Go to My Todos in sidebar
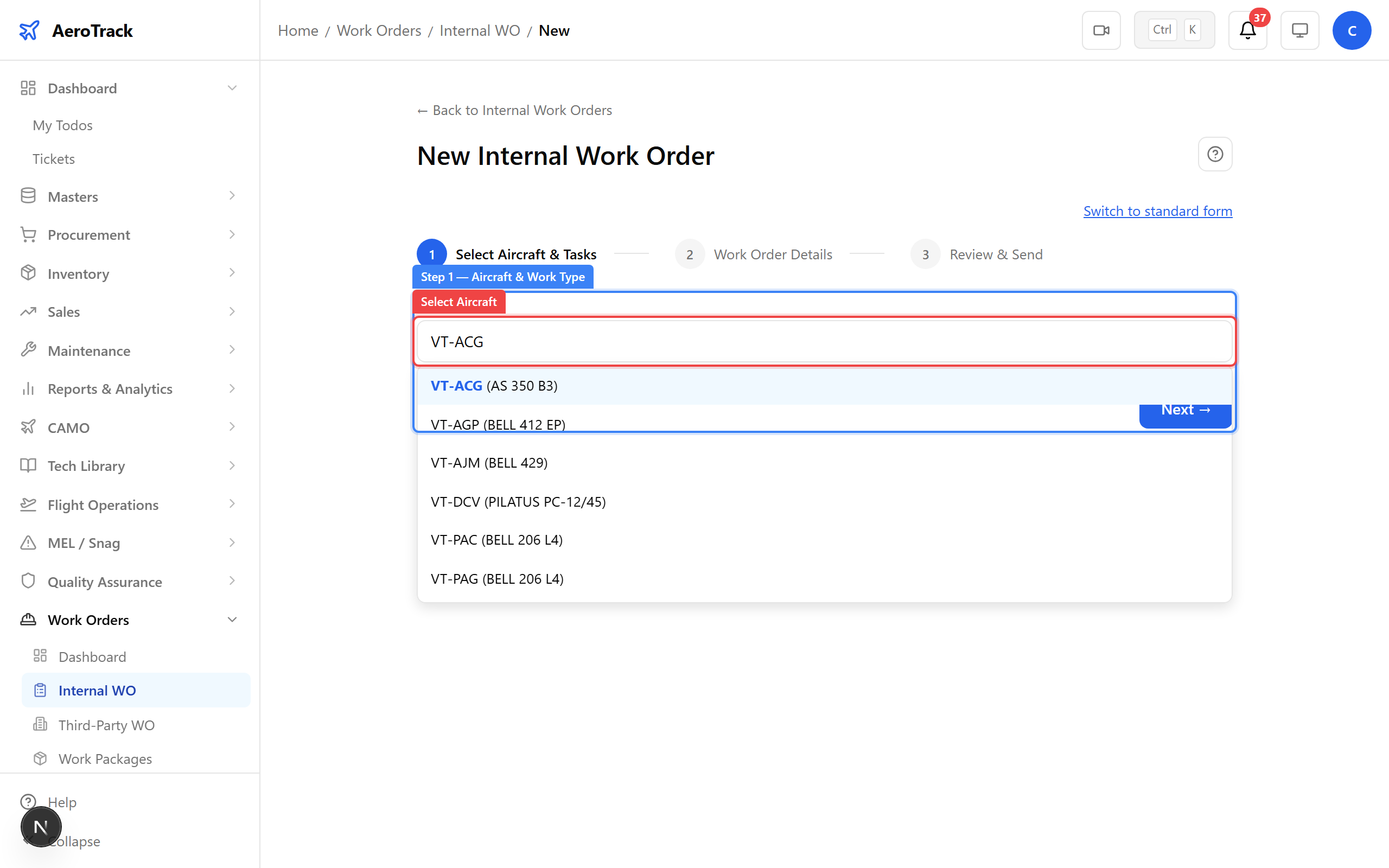This screenshot has height=868, width=1389. click(62, 125)
